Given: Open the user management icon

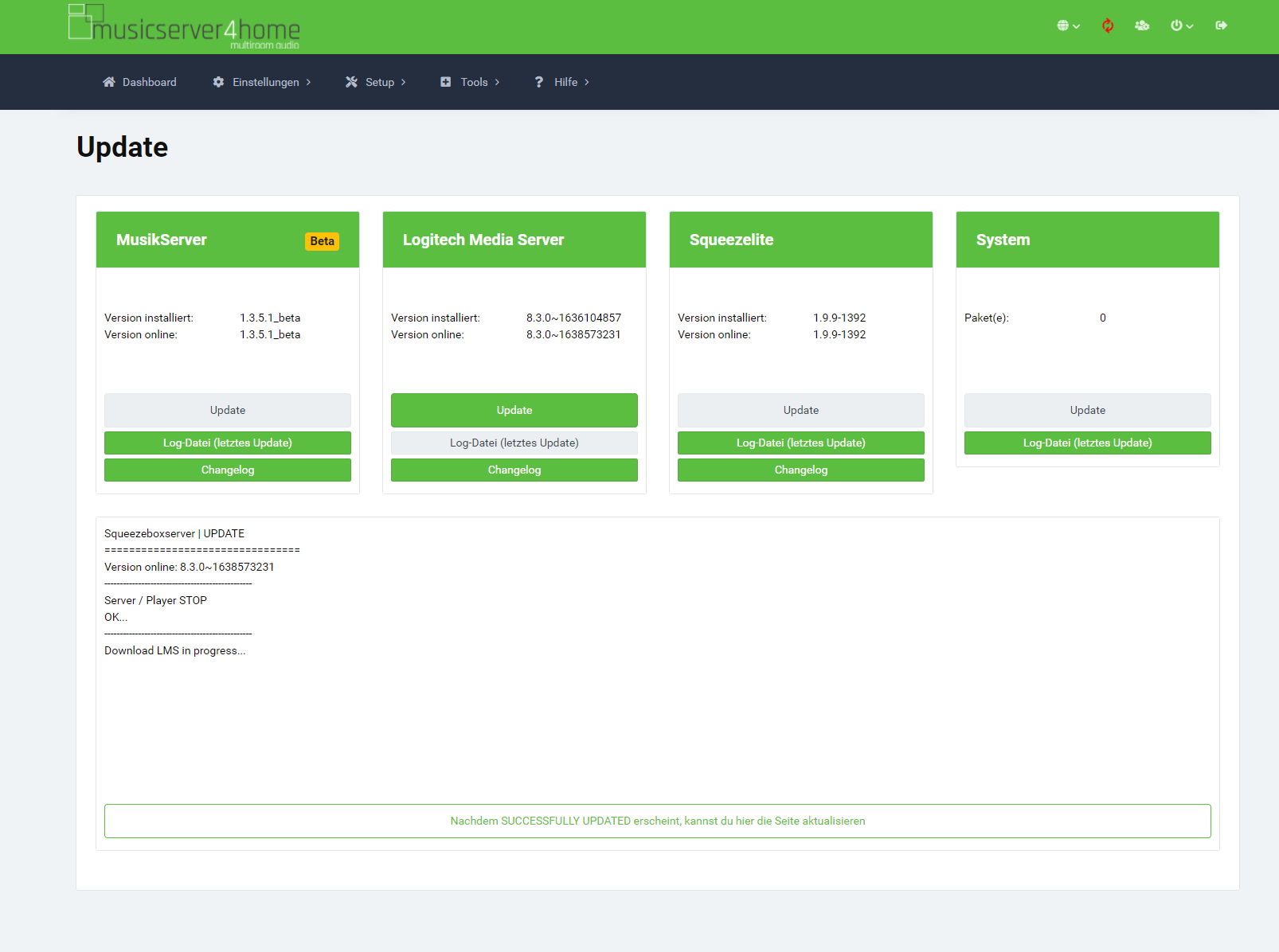Looking at the screenshot, I should (x=1142, y=25).
